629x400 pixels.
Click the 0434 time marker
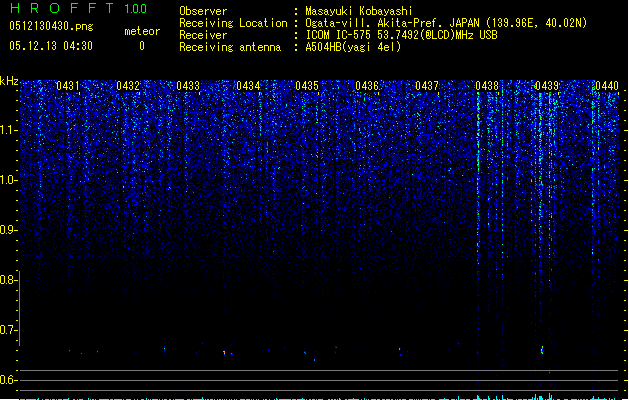click(x=248, y=86)
